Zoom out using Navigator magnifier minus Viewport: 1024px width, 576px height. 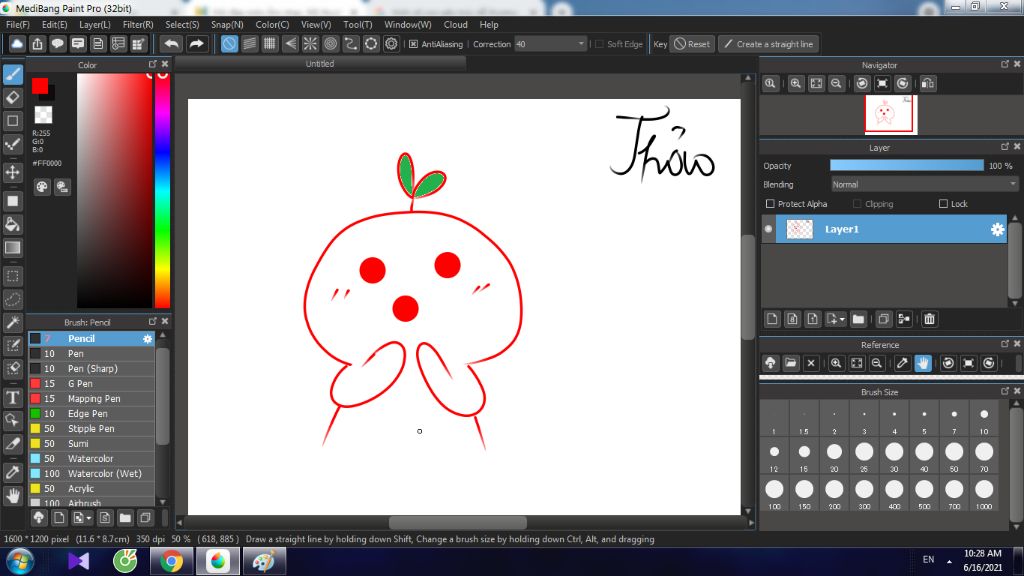[836, 84]
